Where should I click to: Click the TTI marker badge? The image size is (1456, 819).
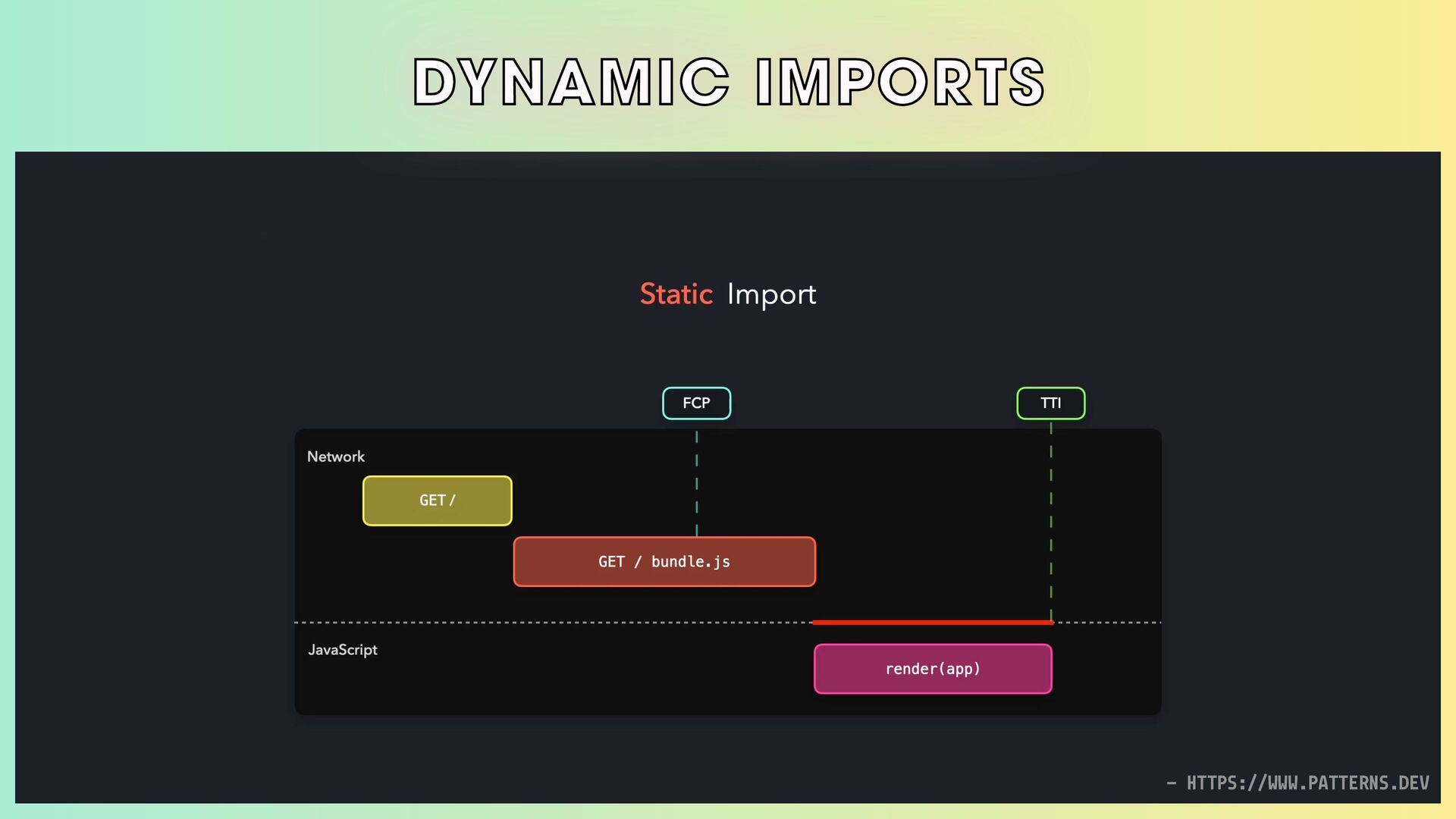[x=1050, y=403]
